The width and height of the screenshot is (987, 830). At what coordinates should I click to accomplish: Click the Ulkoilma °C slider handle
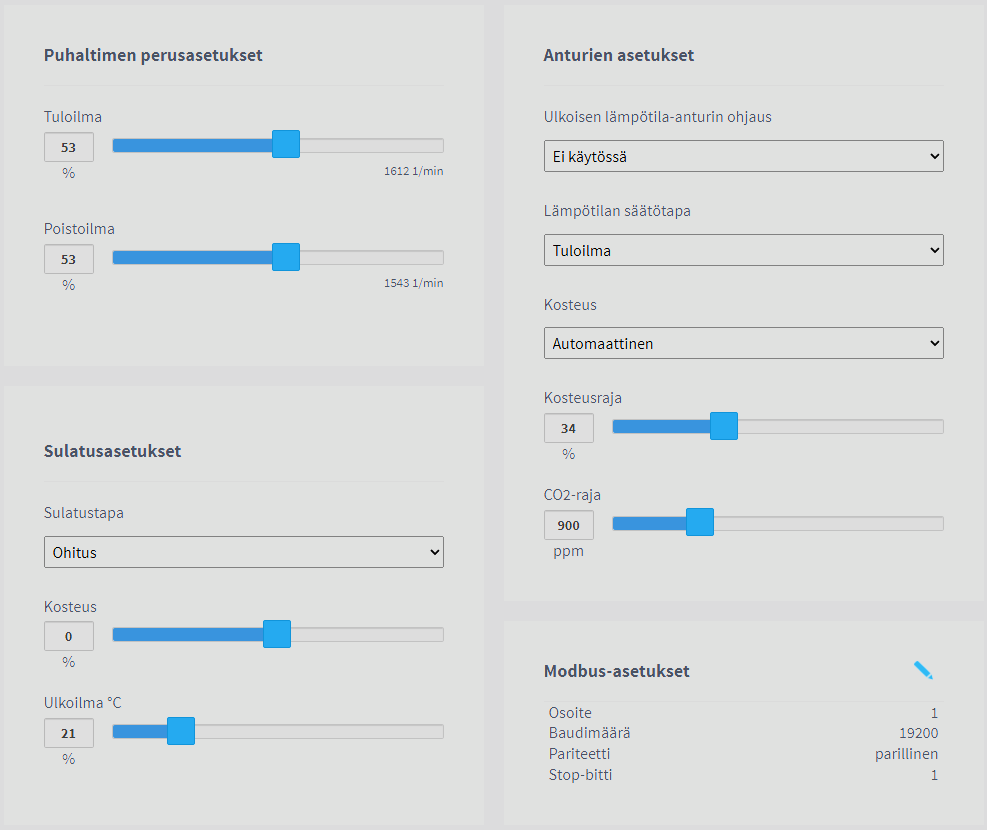point(181,731)
